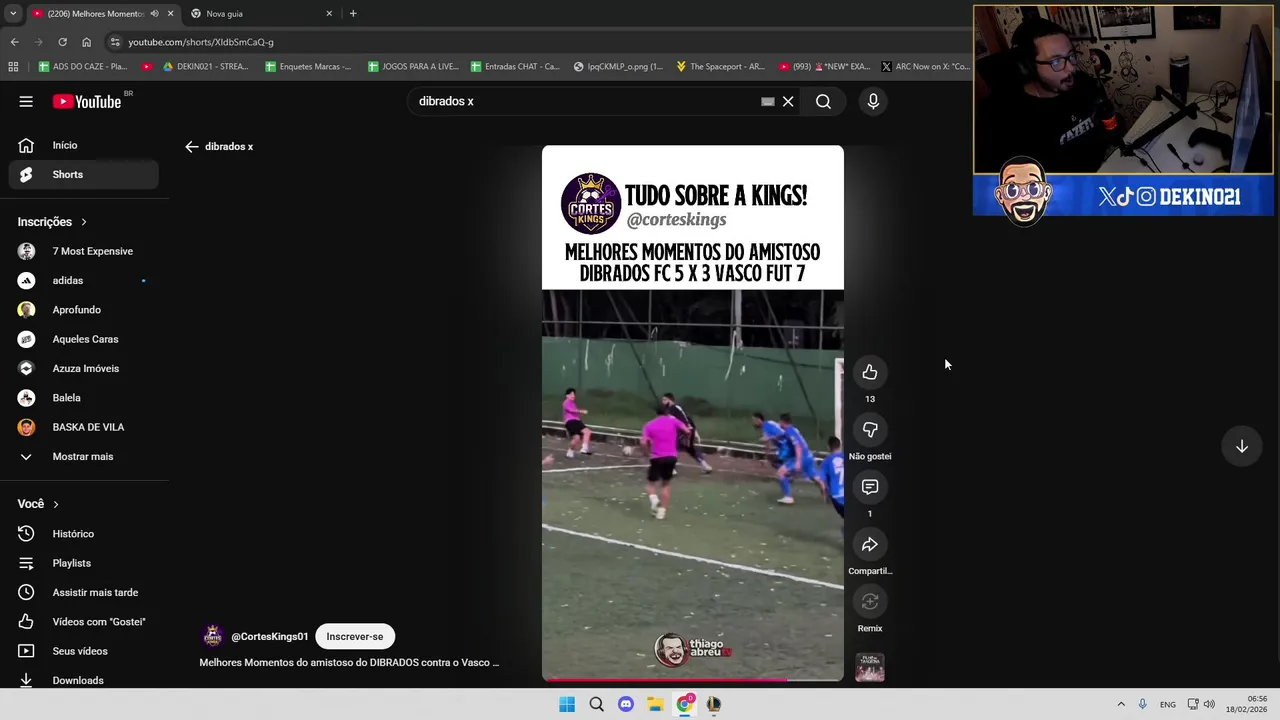Image resolution: width=1280 pixels, height=720 pixels.
Task: Go back to dibrados x results
Action: point(192,146)
